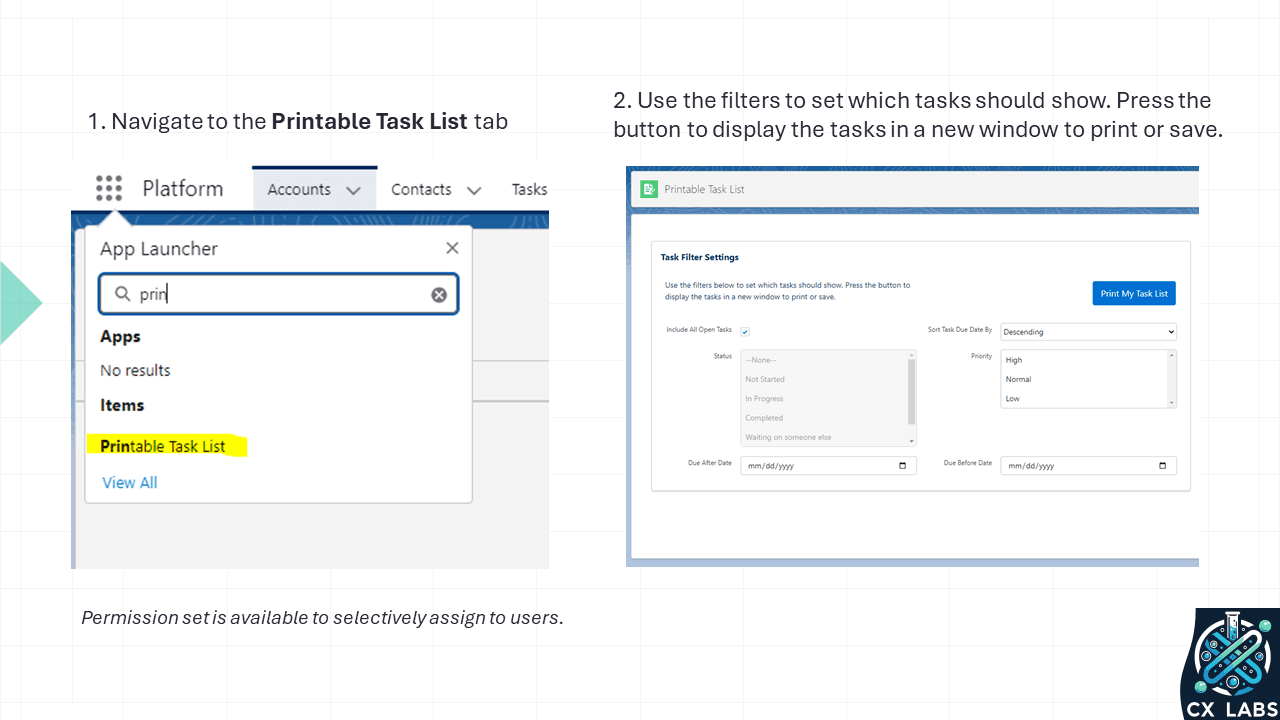The height and width of the screenshot is (720, 1280).
Task: Click the App Launcher search field
Action: 278,294
